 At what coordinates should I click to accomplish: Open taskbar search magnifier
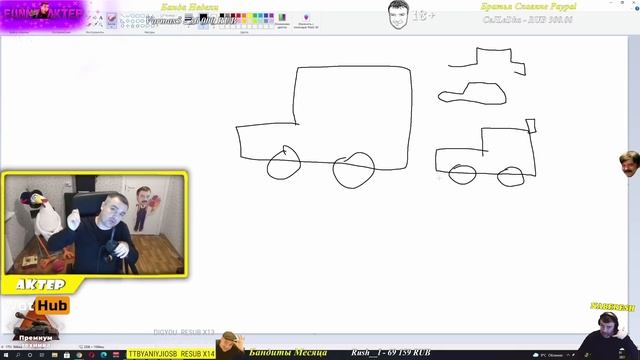coord(18,355)
